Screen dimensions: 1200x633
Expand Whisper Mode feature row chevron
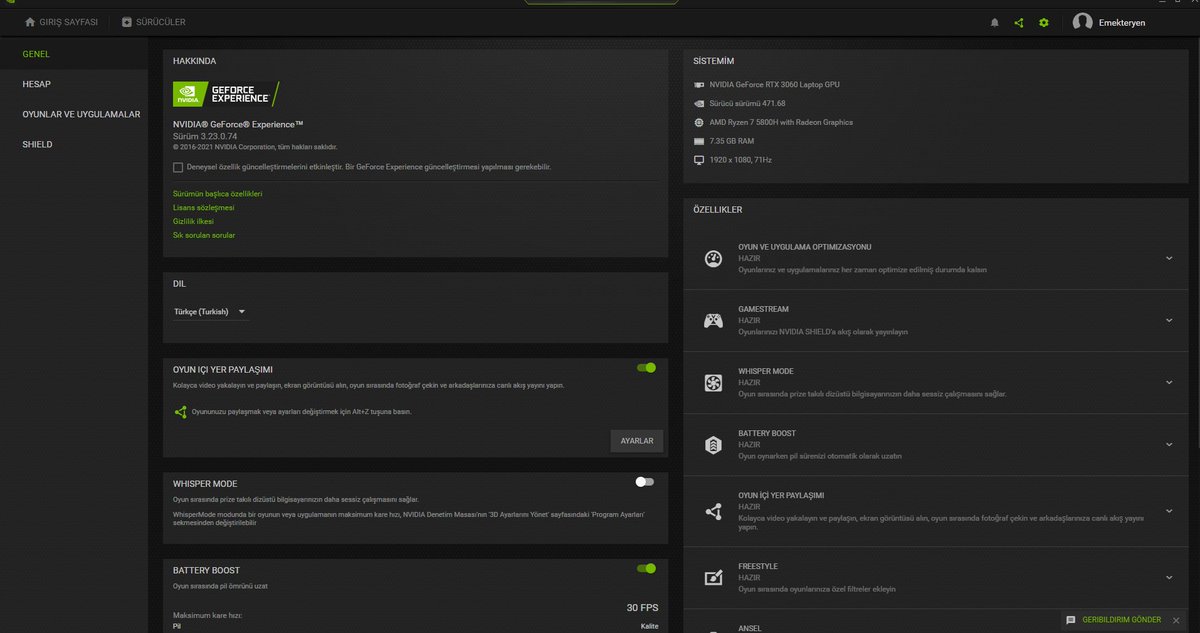pyautogui.click(x=1169, y=382)
